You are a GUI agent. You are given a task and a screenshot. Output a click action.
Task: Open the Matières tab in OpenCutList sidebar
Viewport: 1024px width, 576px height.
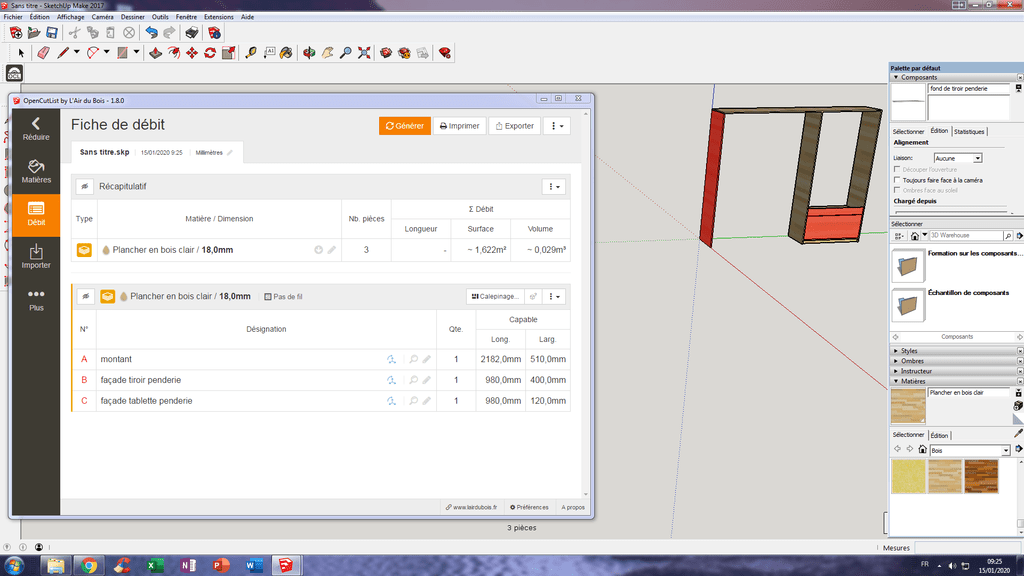pyautogui.click(x=36, y=172)
